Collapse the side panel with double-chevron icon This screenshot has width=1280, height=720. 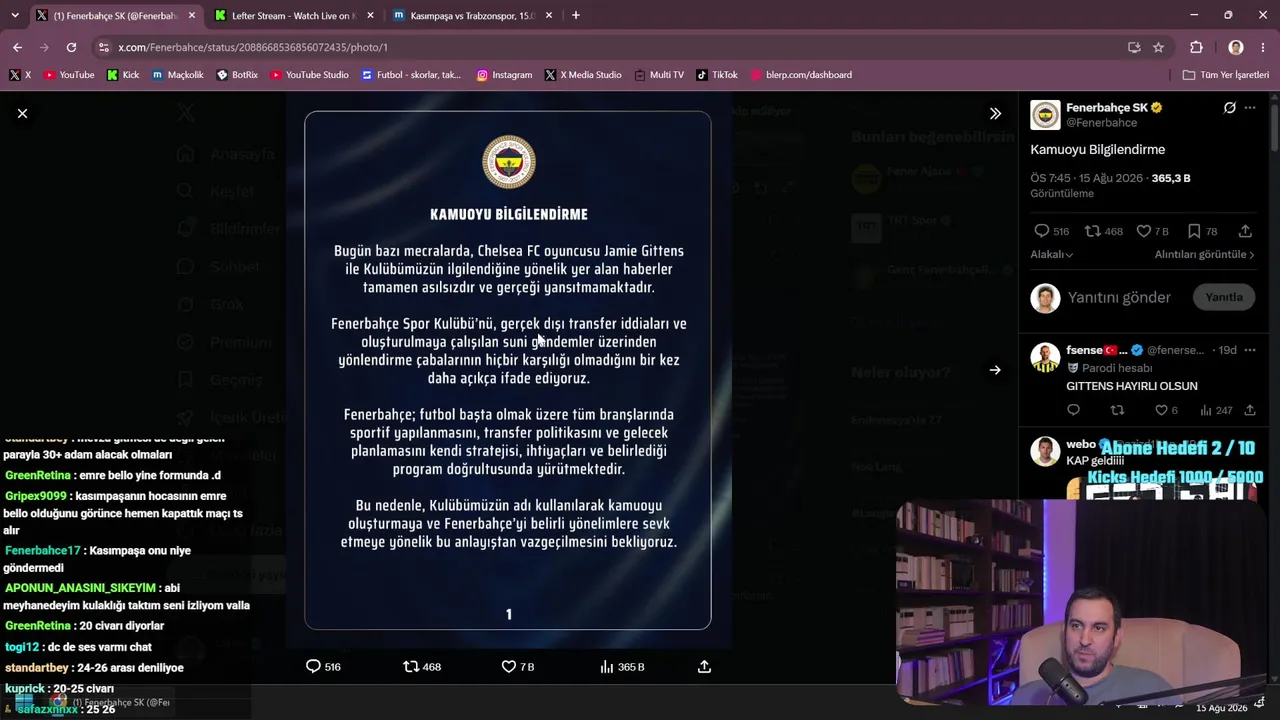(995, 114)
